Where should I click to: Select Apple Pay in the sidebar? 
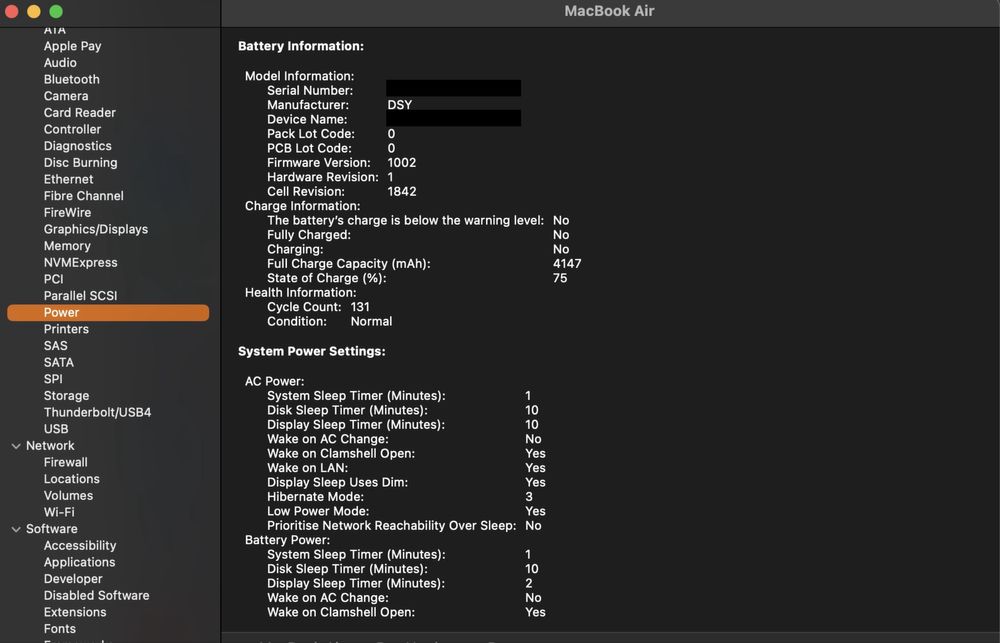pyautogui.click(x=72, y=46)
